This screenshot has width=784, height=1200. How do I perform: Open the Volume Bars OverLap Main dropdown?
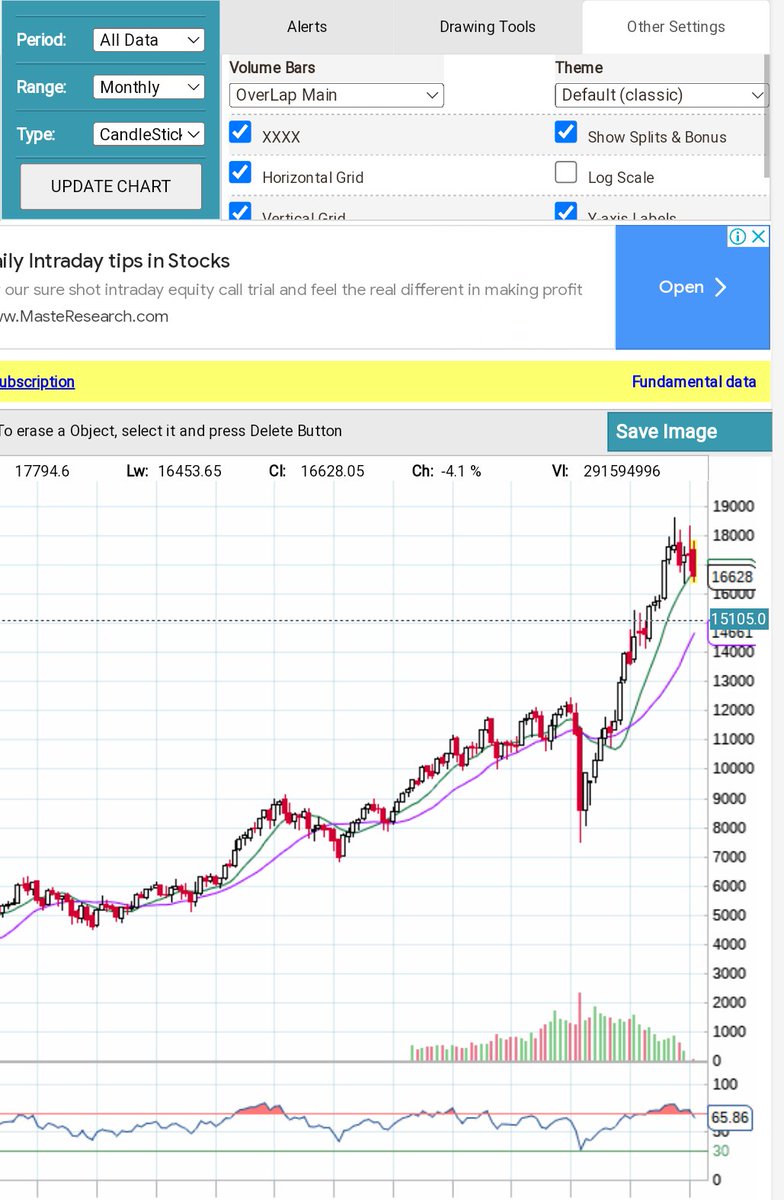tap(336, 95)
